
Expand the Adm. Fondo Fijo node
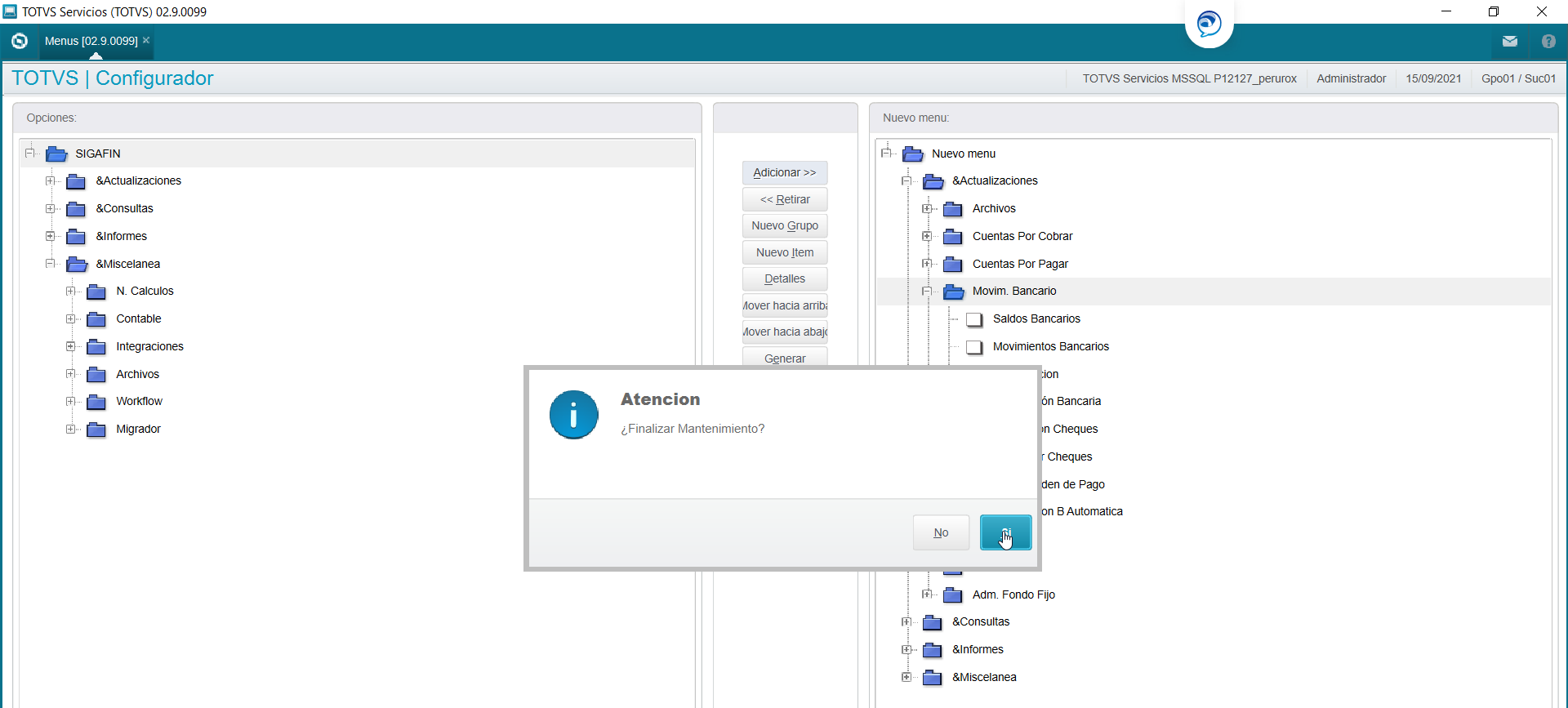pyautogui.click(x=927, y=594)
